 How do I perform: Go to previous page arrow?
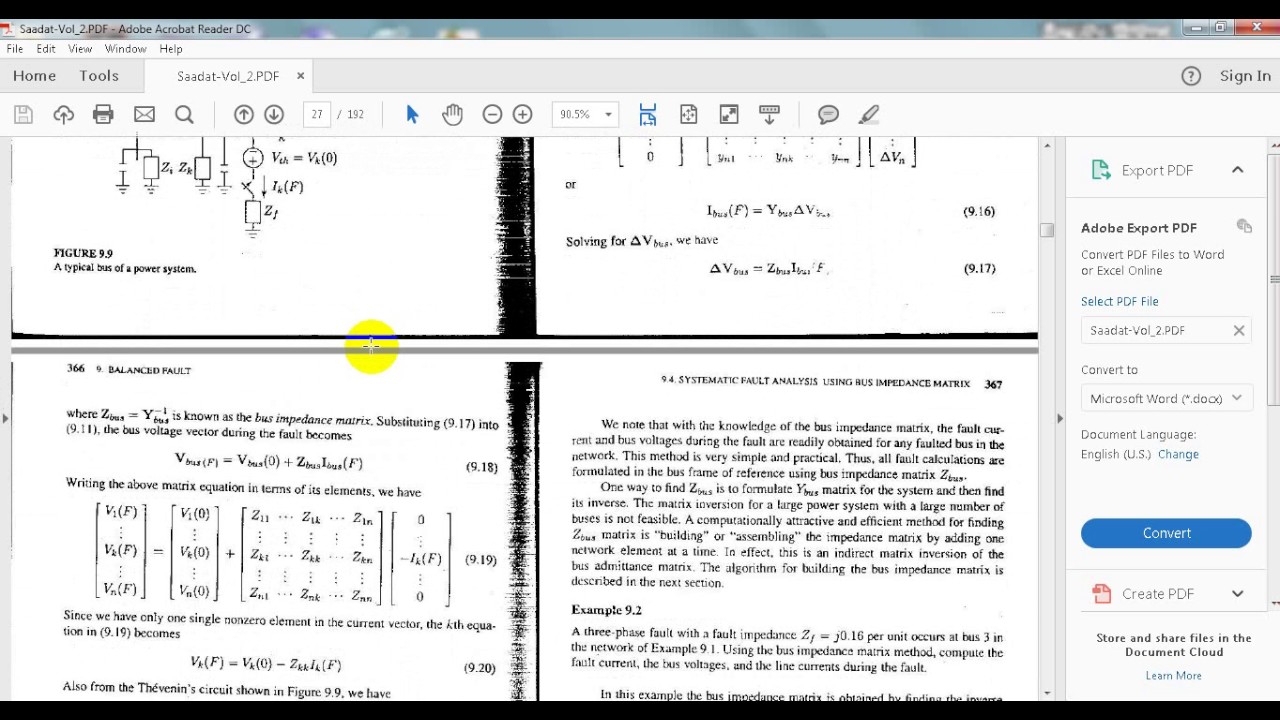pyautogui.click(x=243, y=115)
